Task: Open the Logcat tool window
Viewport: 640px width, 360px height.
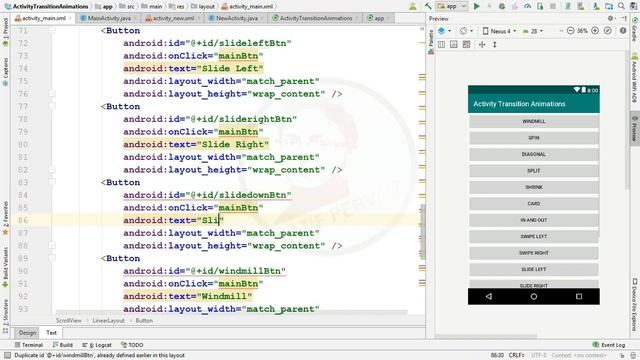Action: 97,345
